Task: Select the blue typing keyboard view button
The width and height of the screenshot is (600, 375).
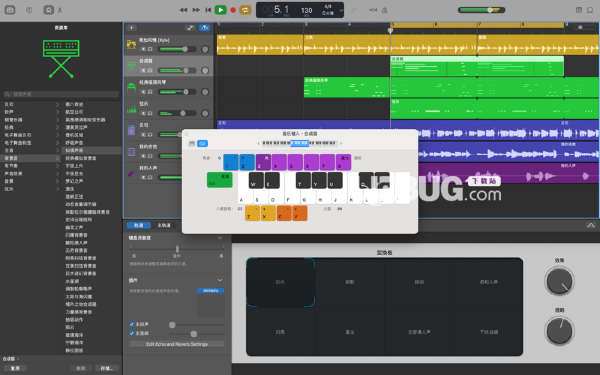Action: (202, 143)
